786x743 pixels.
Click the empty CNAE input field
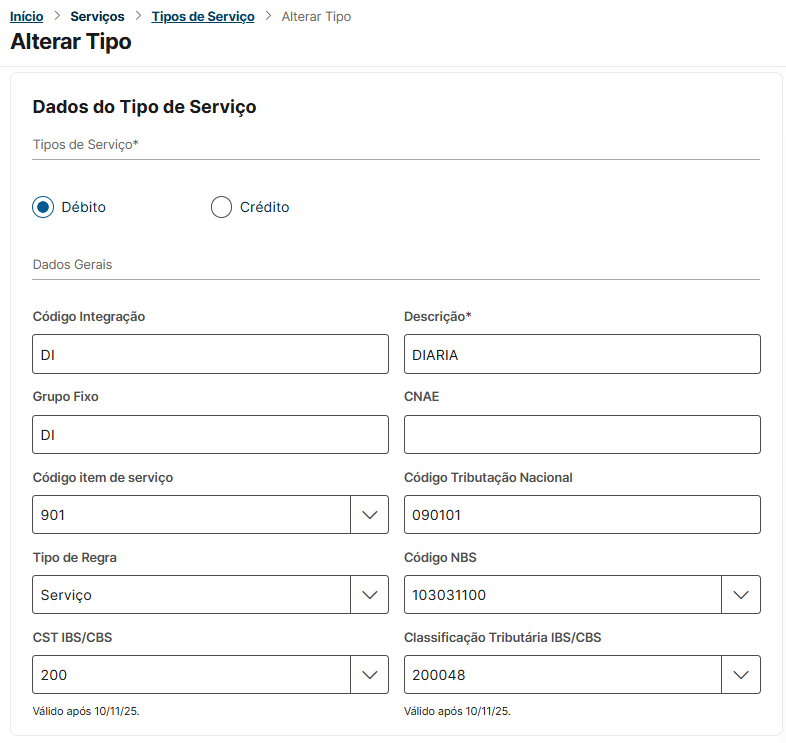pos(582,435)
